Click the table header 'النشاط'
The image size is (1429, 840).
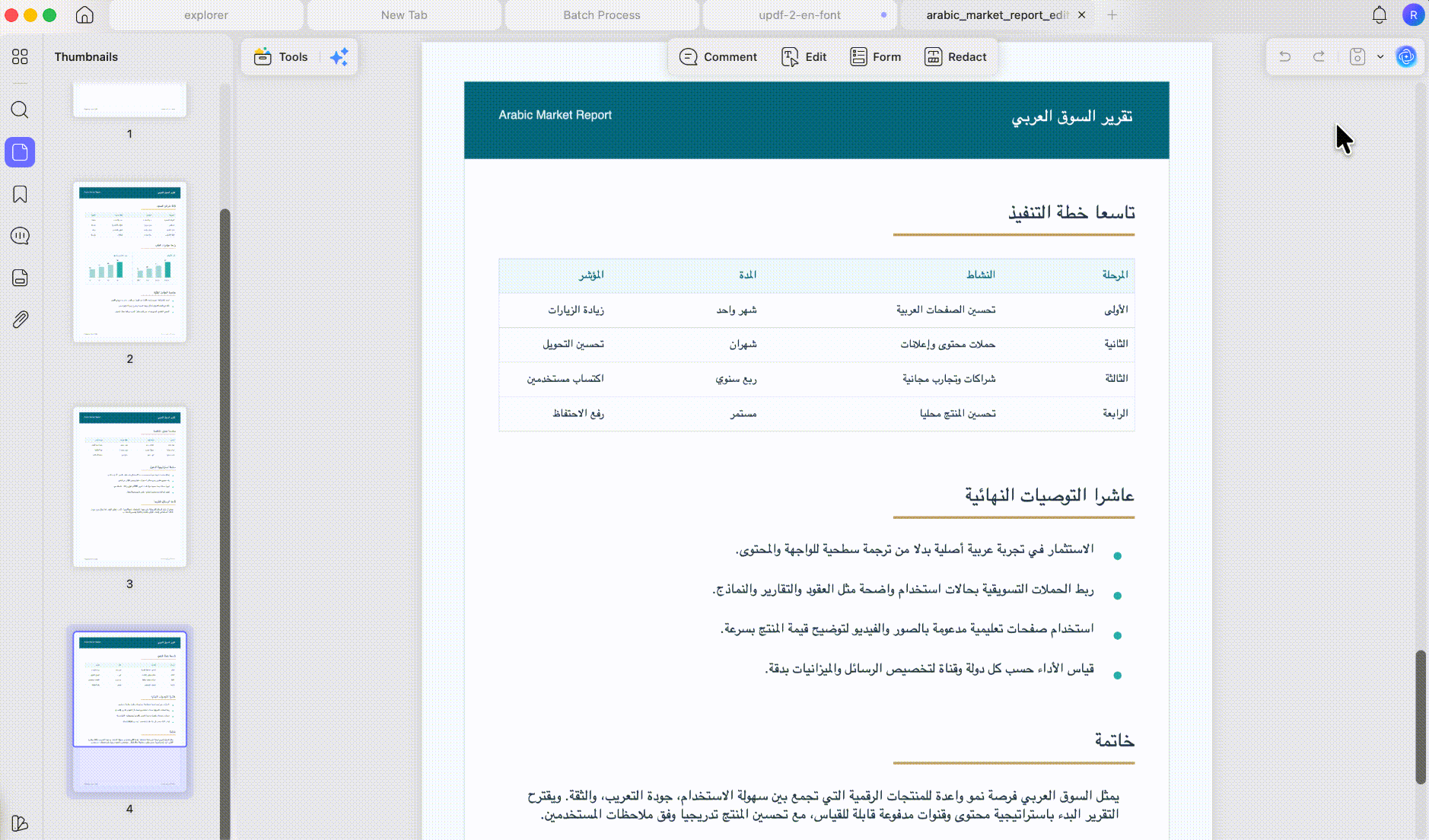[x=981, y=275]
